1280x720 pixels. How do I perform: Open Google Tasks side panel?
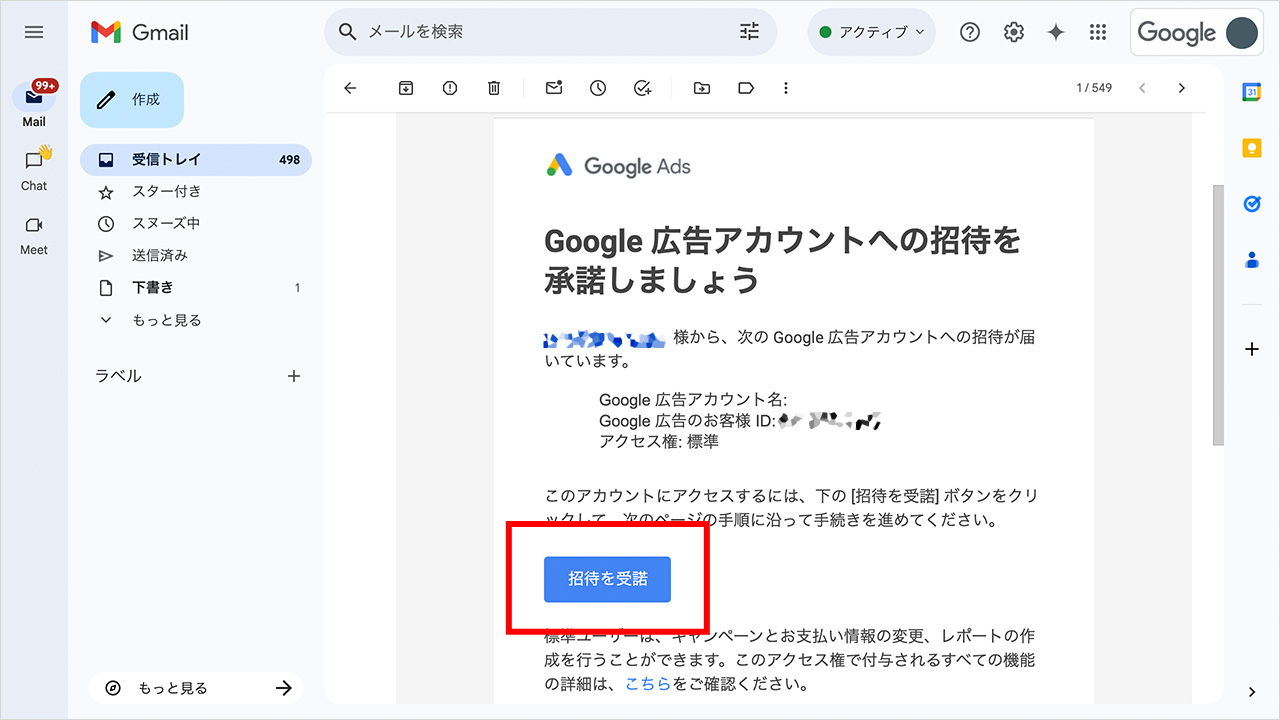point(1252,204)
